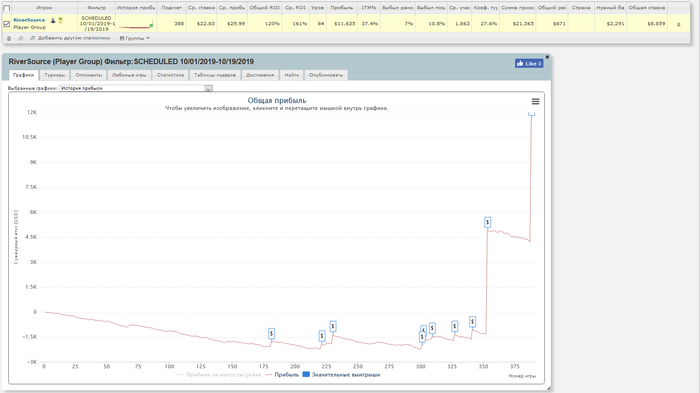This screenshot has width=700, height=393.
Task: Click the icon before Добавить другую статистику
Action: (x=33, y=38)
